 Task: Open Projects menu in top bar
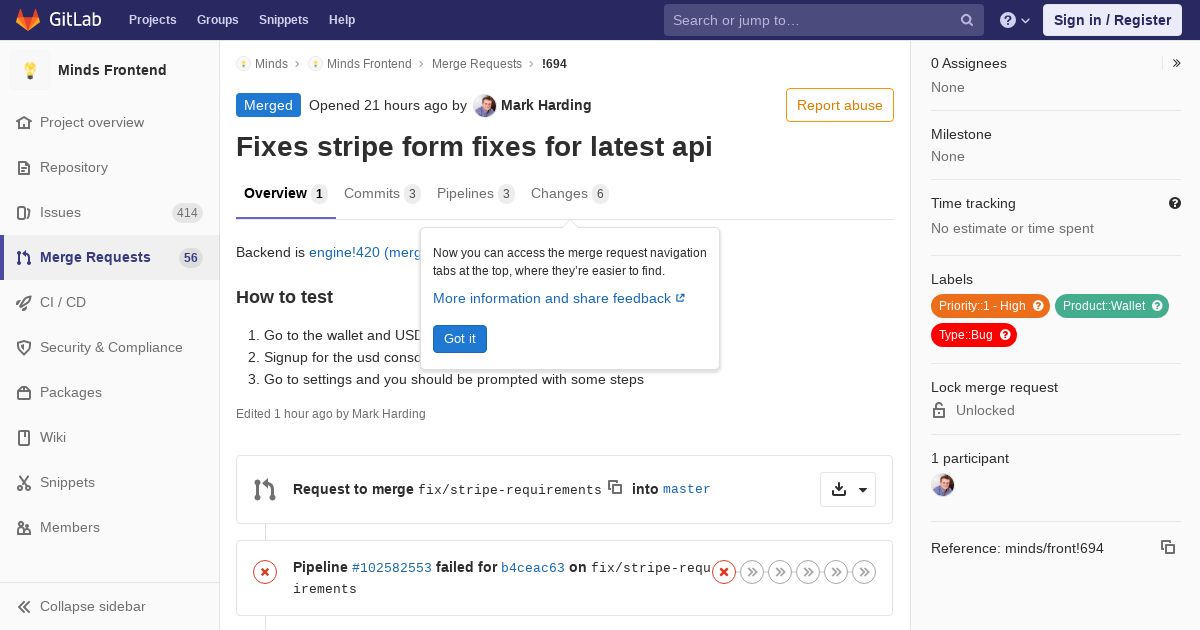pos(152,20)
